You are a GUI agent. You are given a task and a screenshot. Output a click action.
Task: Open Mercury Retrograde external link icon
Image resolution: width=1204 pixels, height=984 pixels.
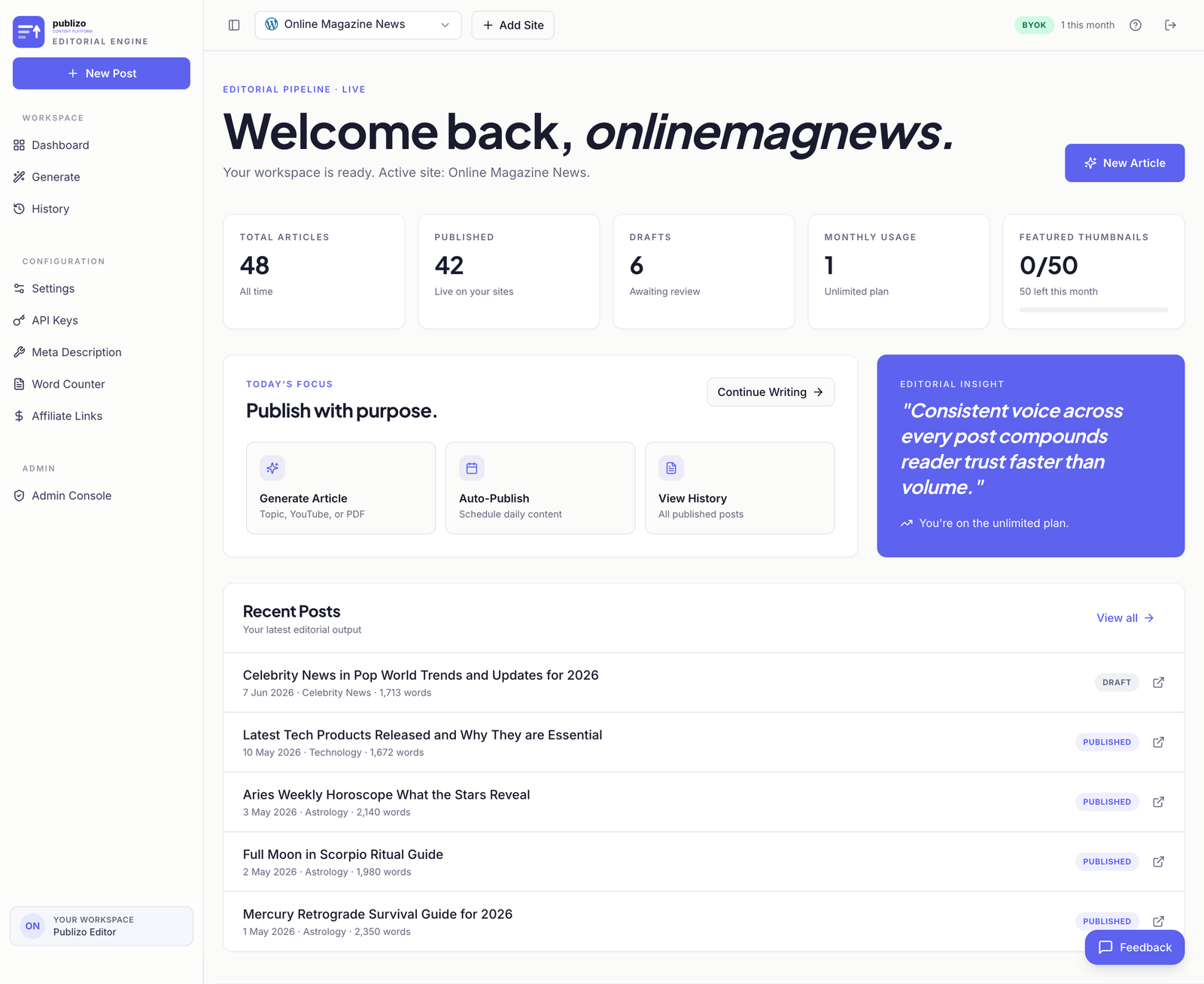pos(1159,921)
